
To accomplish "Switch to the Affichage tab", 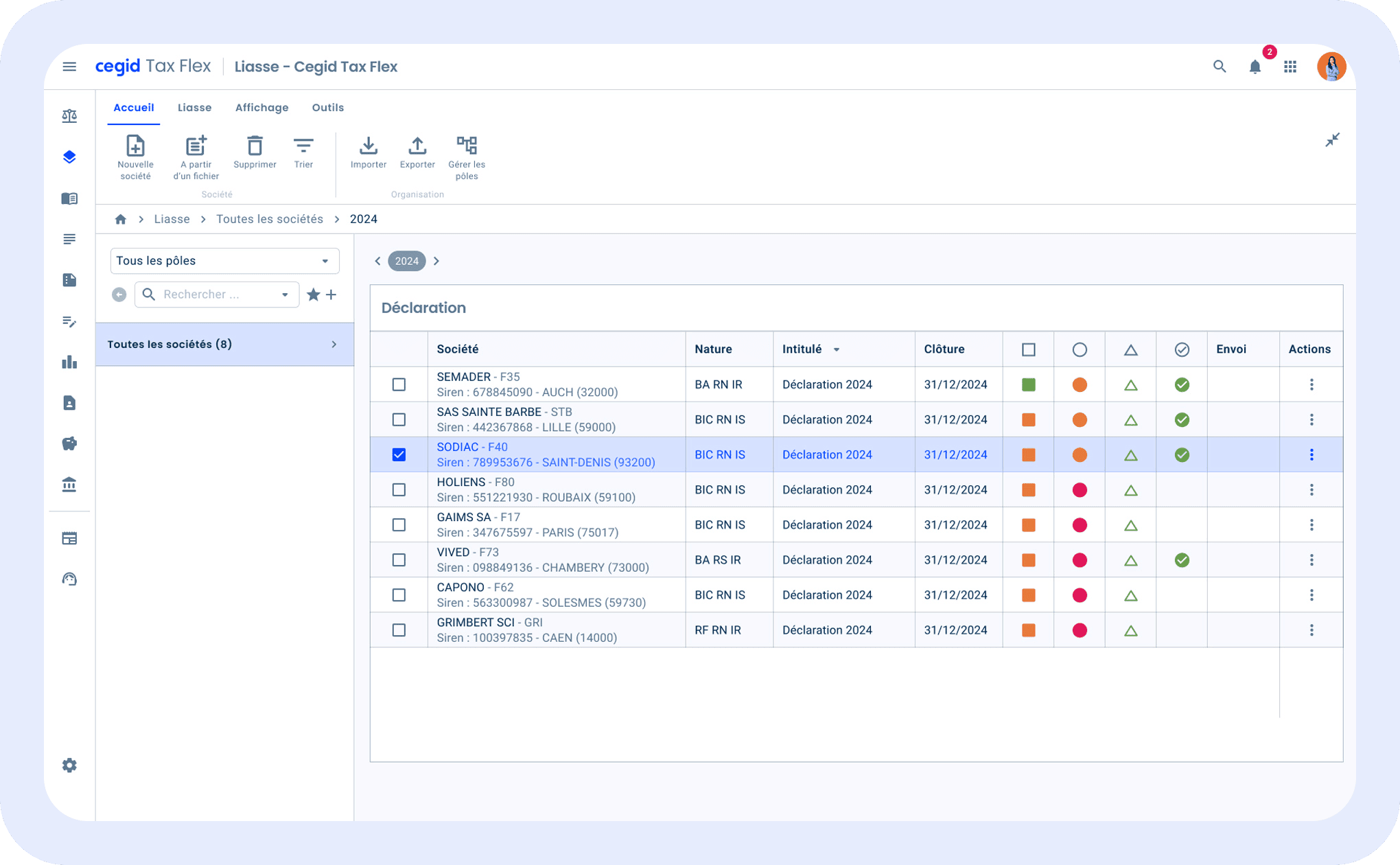I will coord(261,108).
